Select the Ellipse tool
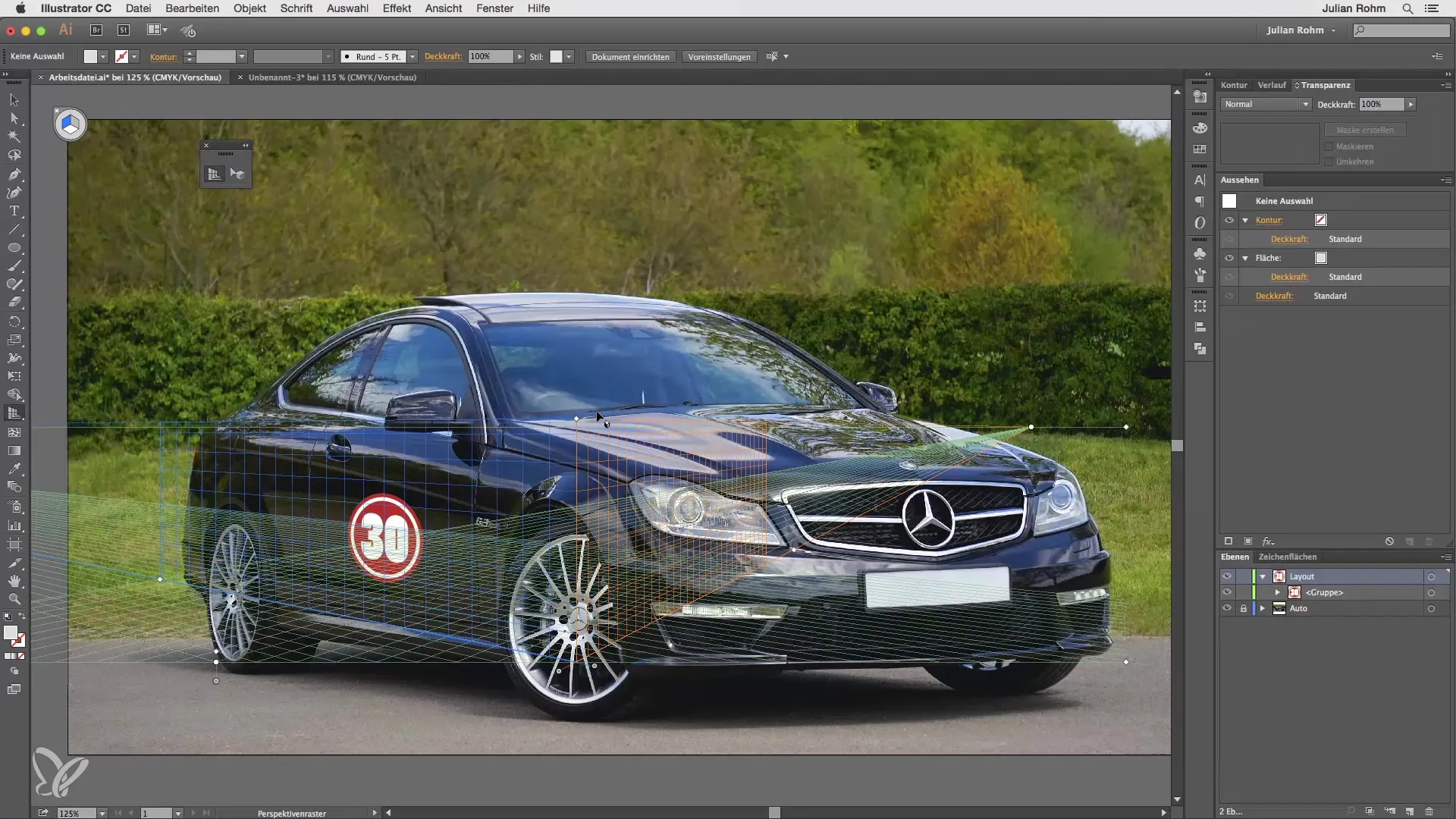This screenshot has width=1456, height=819. (14, 248)
